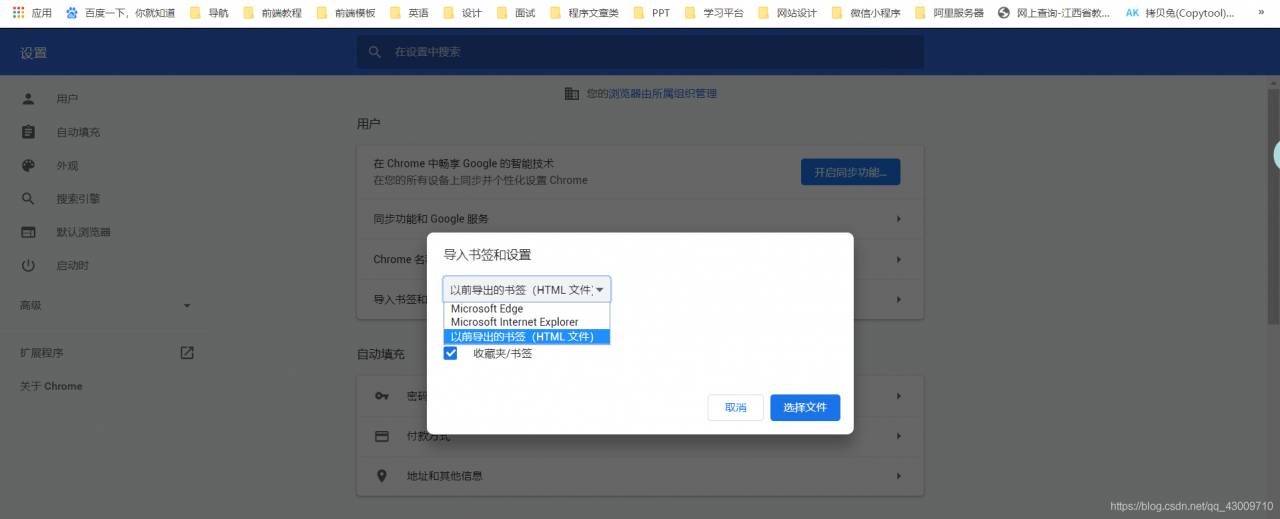Expand the 导入书签和设置 row arrow
The height and width of the screenshot is (519, 1280).
click(x=898, y=299)
